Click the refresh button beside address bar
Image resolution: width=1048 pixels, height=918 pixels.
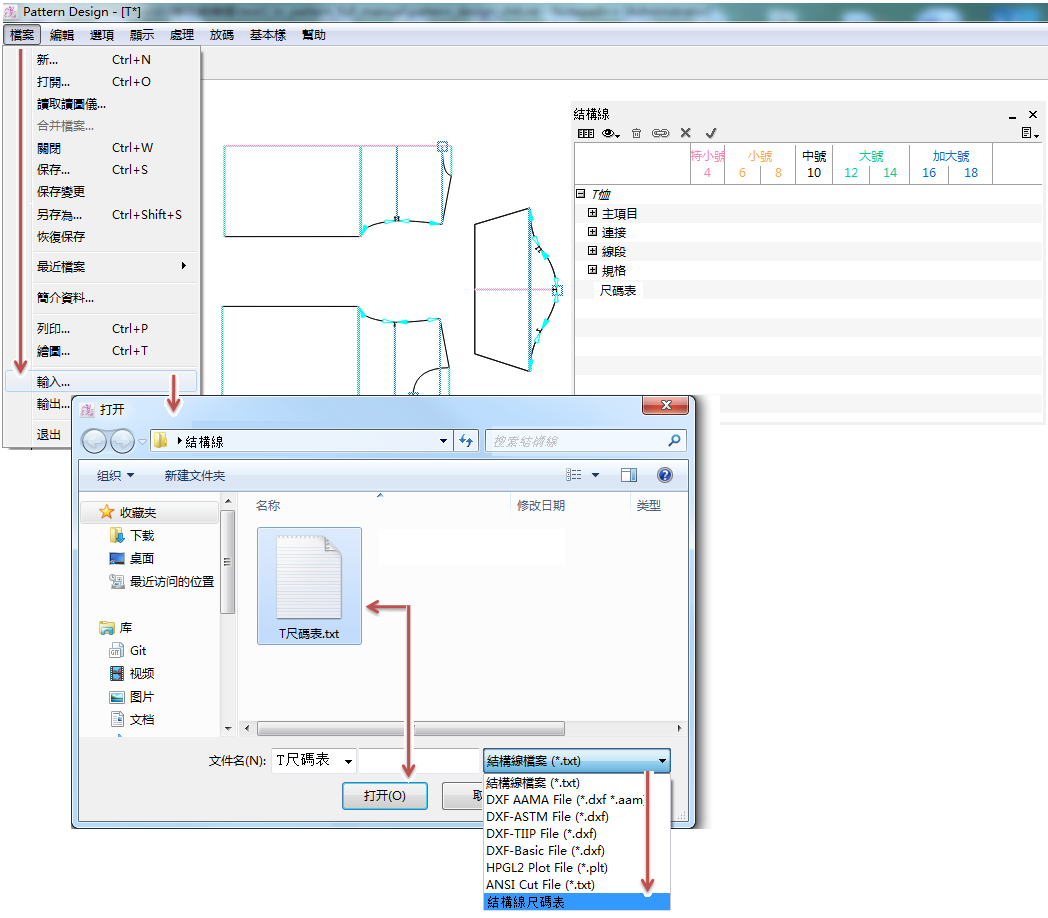[466, 441]
